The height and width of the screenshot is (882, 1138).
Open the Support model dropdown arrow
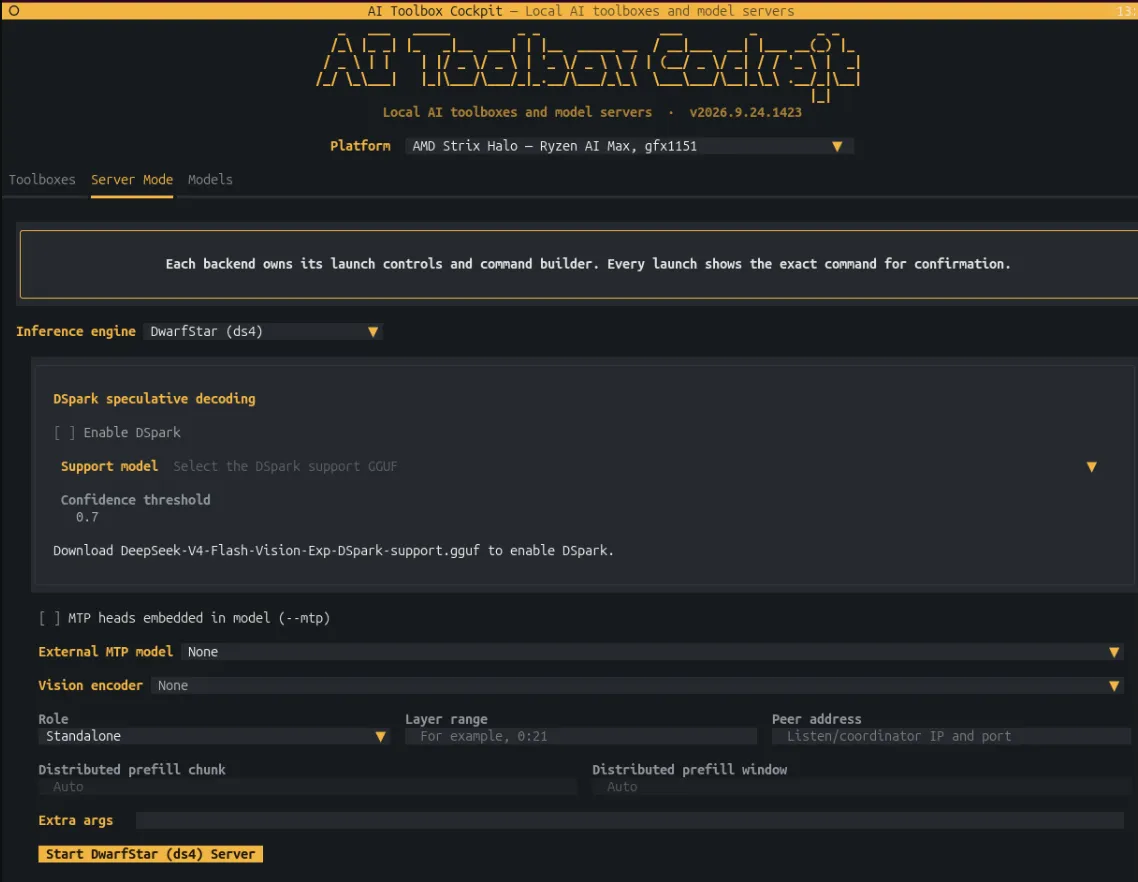point(1091,467)
